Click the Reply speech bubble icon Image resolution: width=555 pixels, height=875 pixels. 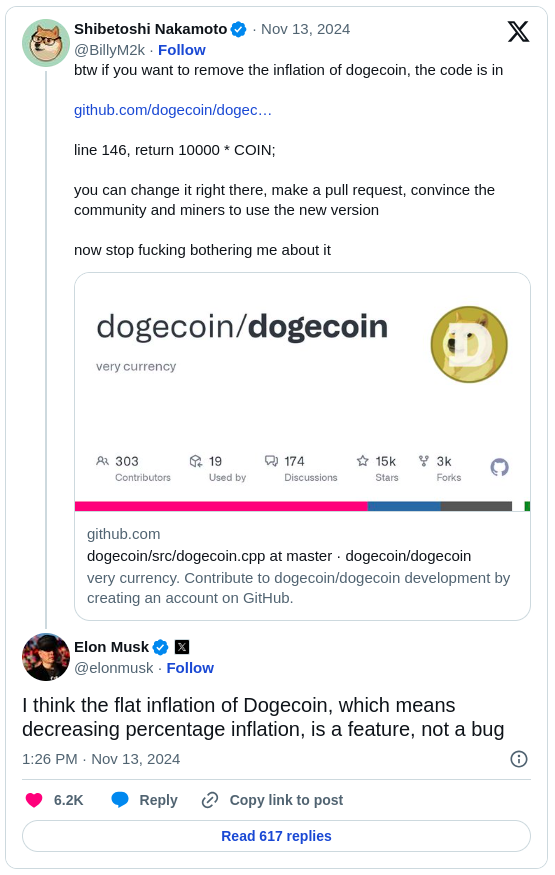point(120,800)
